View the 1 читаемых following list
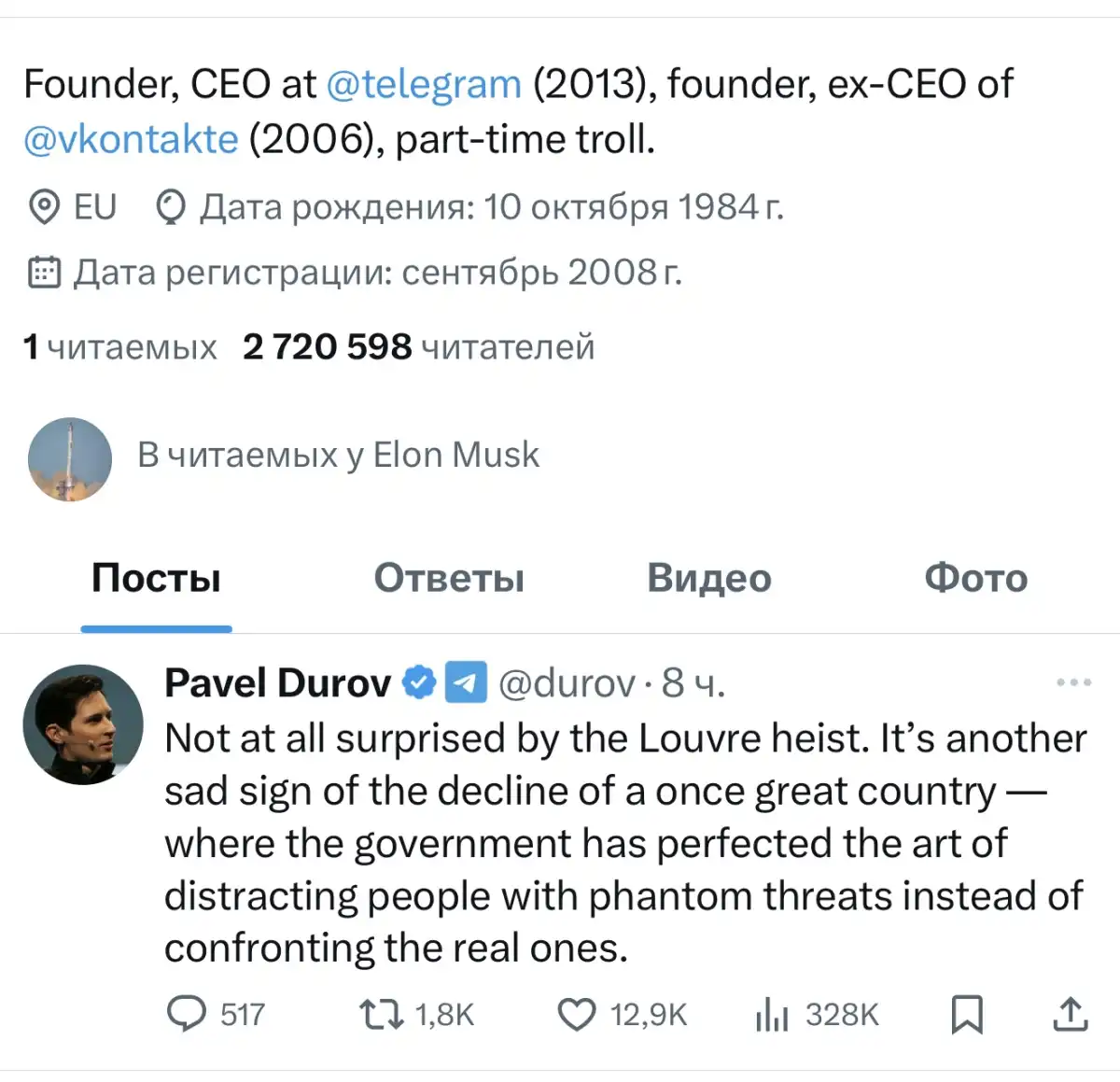This screenshot has height=1082, width=1120. tap(119, 347)
